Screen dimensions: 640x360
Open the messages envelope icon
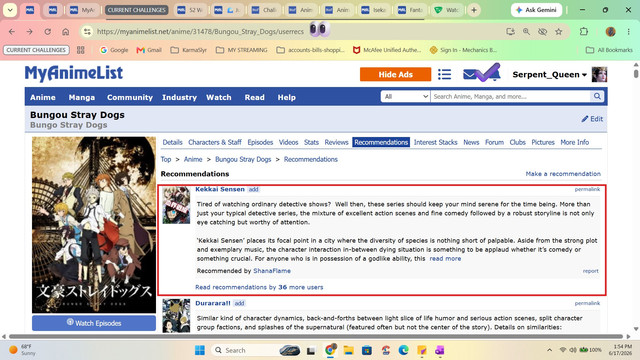[x=469, y=74]
